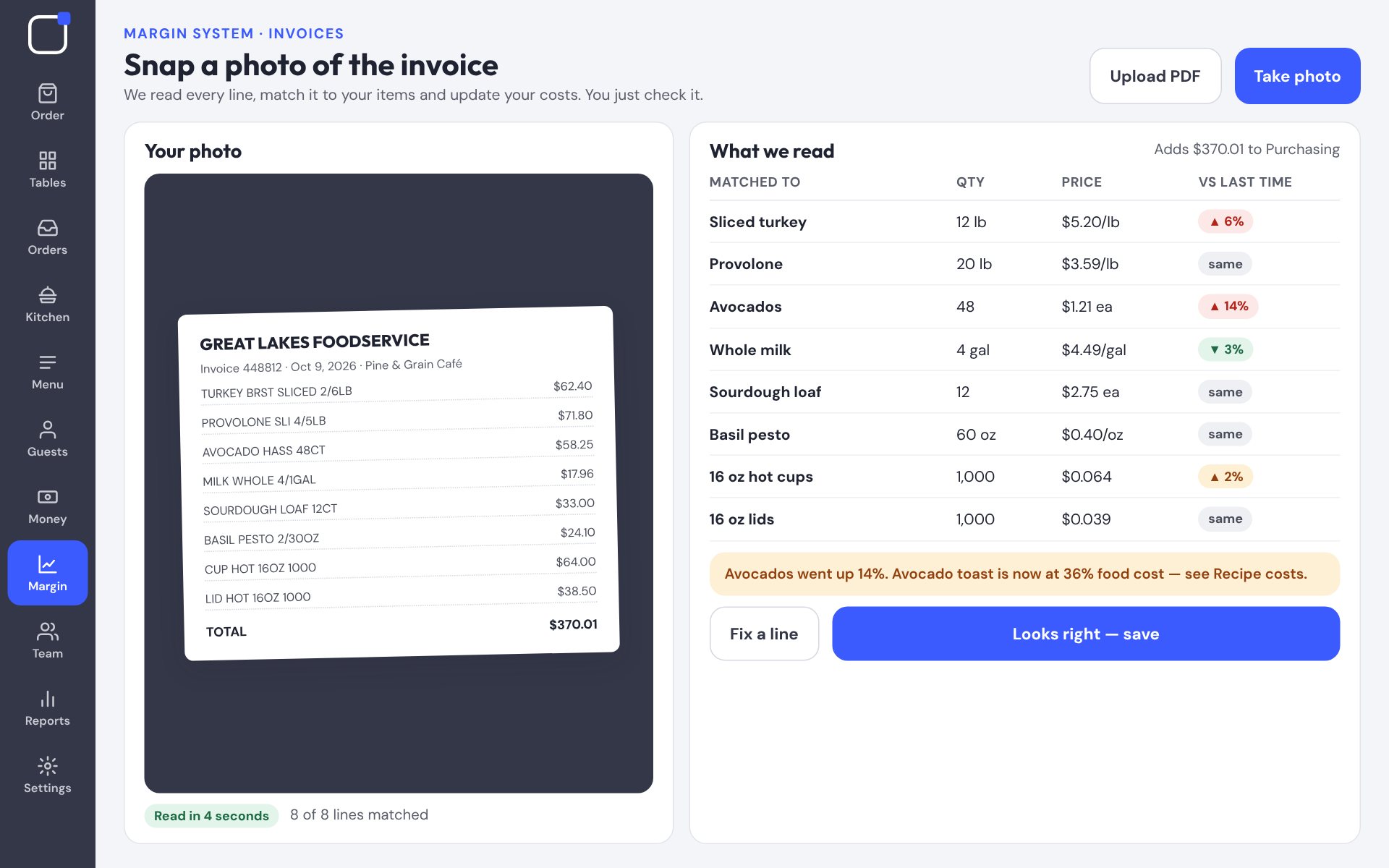Open the Team people icon
The width and height of the screenshot is (1389, 868).
click(x=48, y=631)
